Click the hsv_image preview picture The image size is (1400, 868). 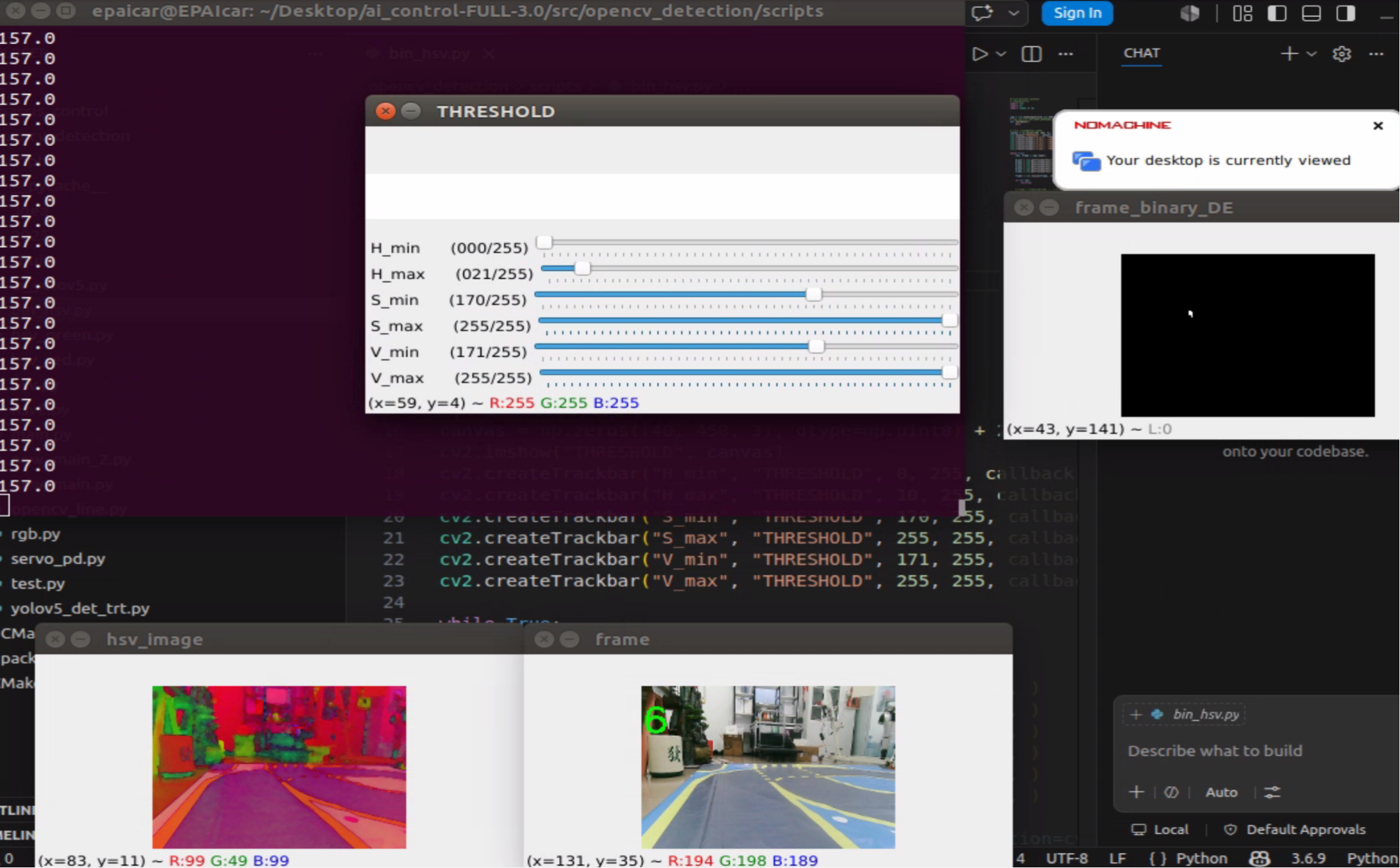[279, 767]
